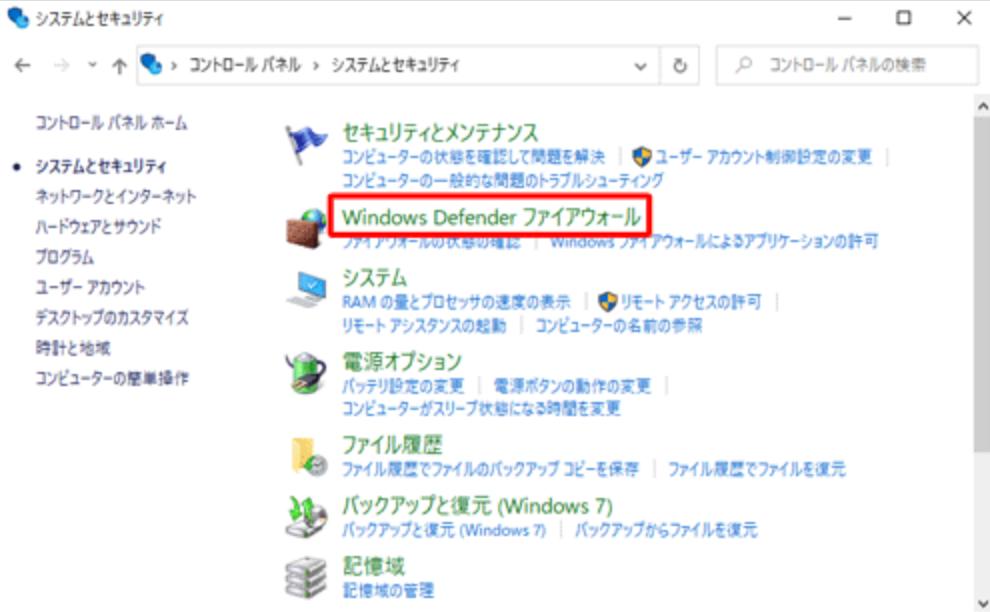The width and height of the screenshot is (990, 612).
Task: Open the recent locations dropdown arrow
Action: pyautogui.click(x=92, y=64)
